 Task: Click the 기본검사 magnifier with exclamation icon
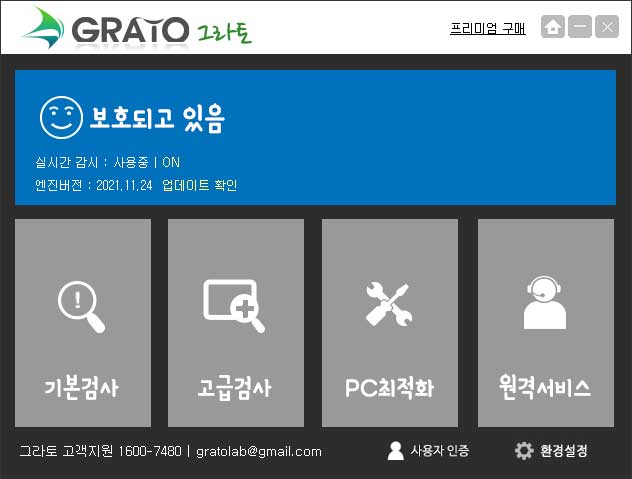point(81,306)
